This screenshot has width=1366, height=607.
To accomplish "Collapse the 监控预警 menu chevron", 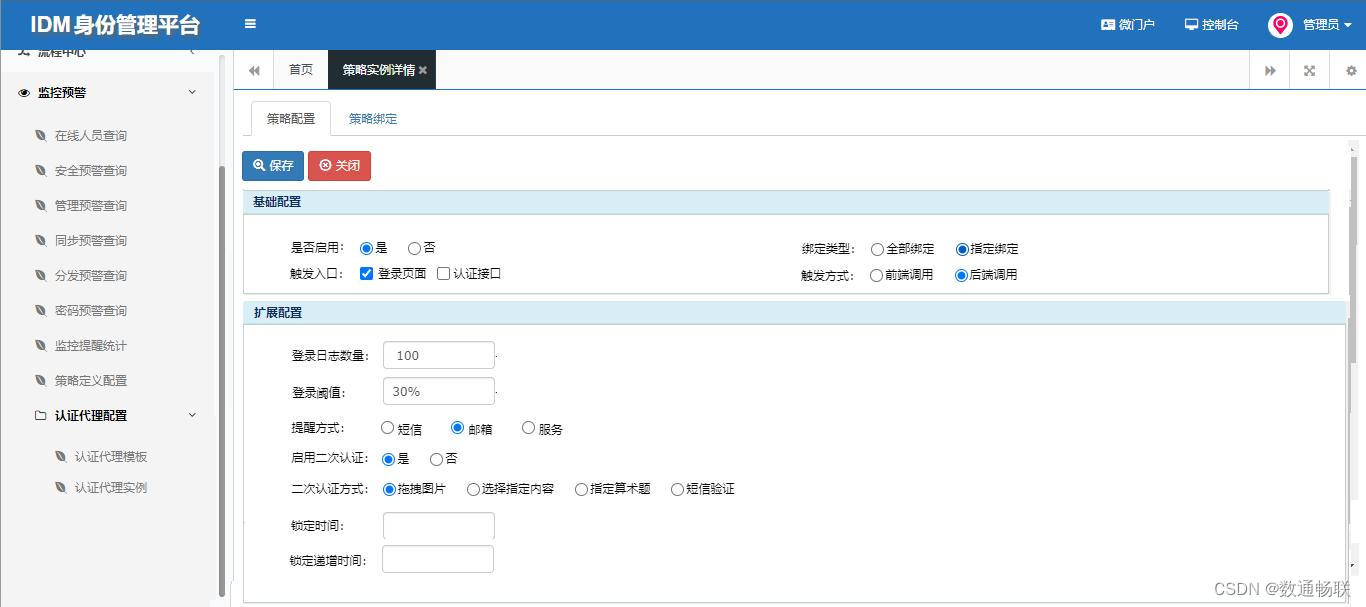I will (x=192, y=92).
